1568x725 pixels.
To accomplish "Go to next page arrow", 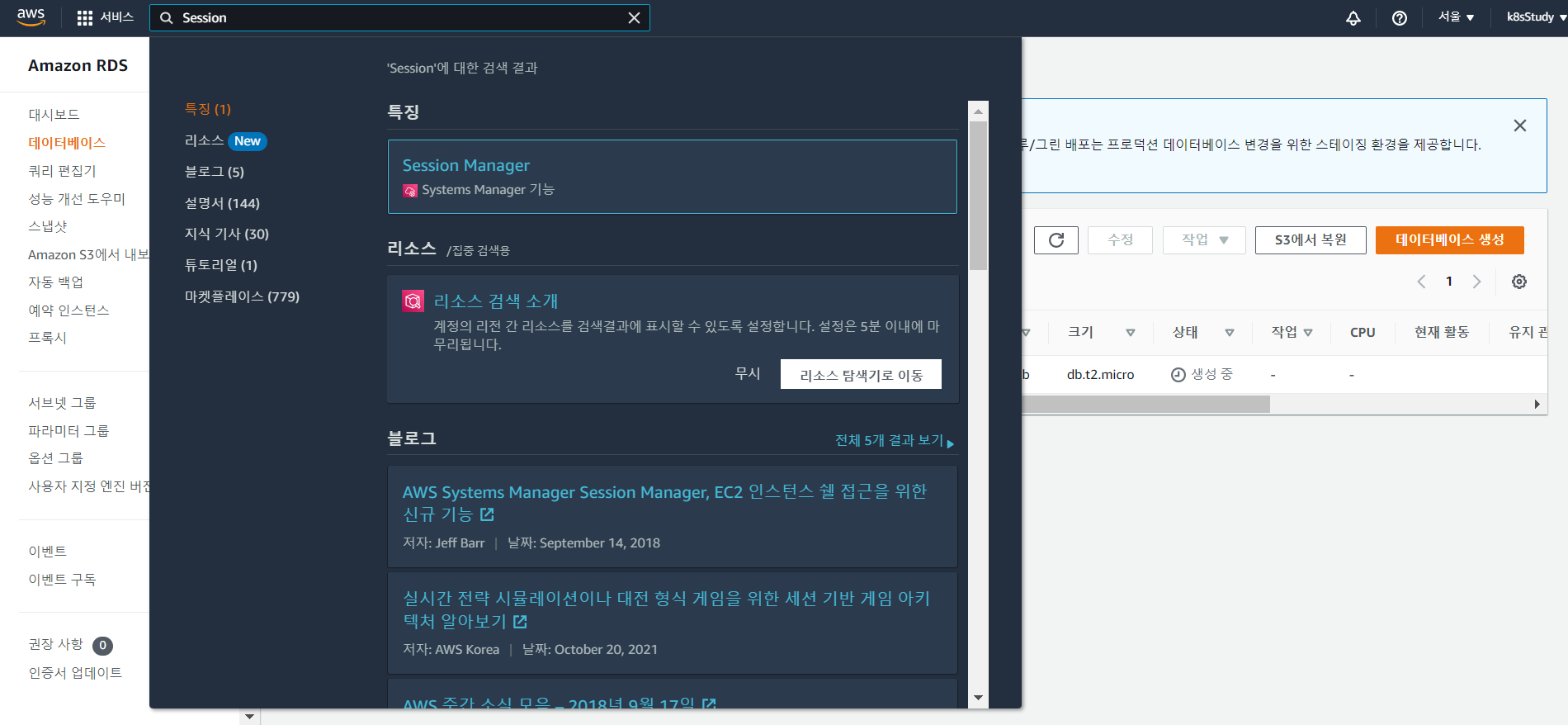I will [x=1477, y=282].
